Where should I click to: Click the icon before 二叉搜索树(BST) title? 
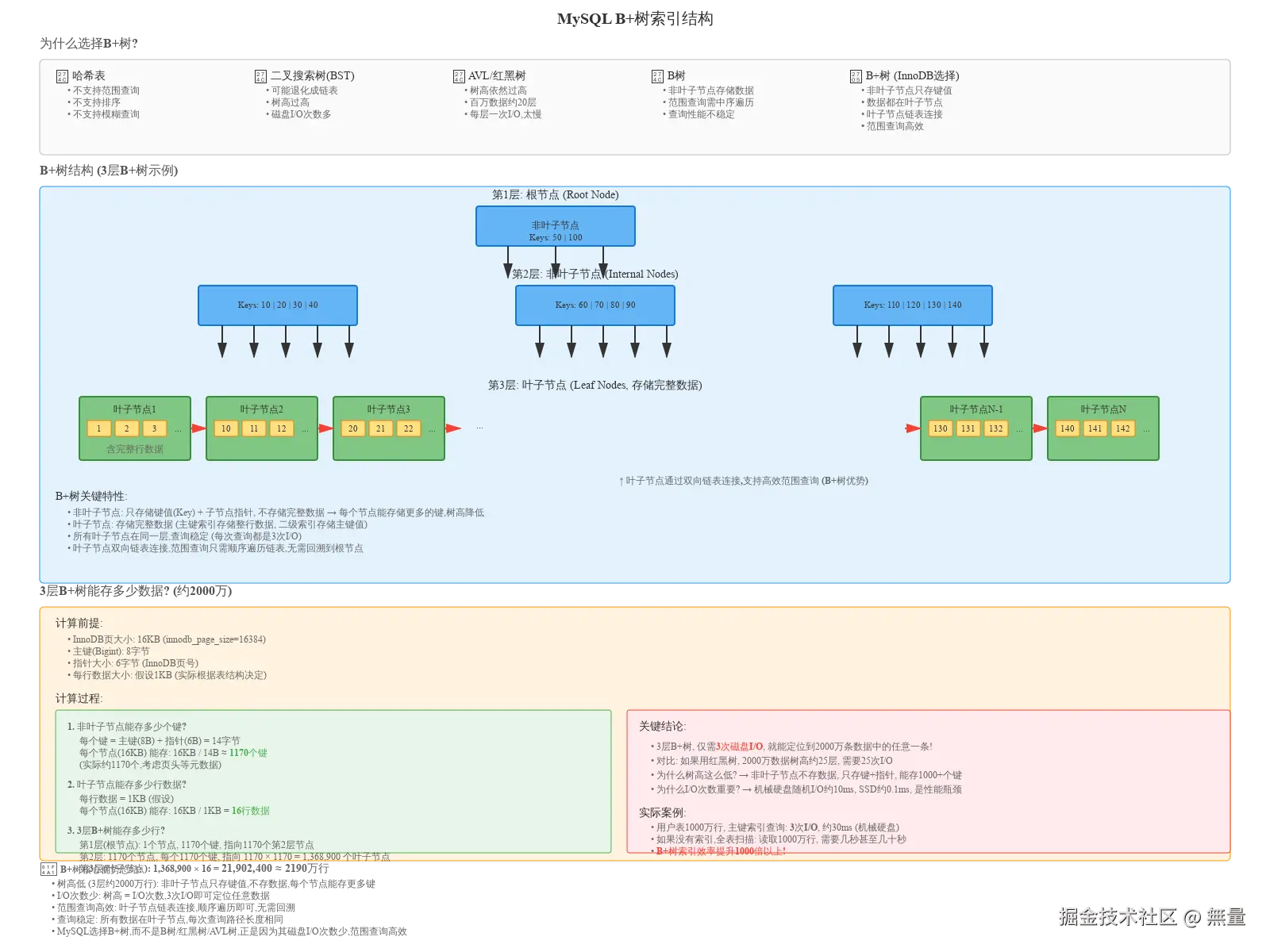tap(260, 76)
